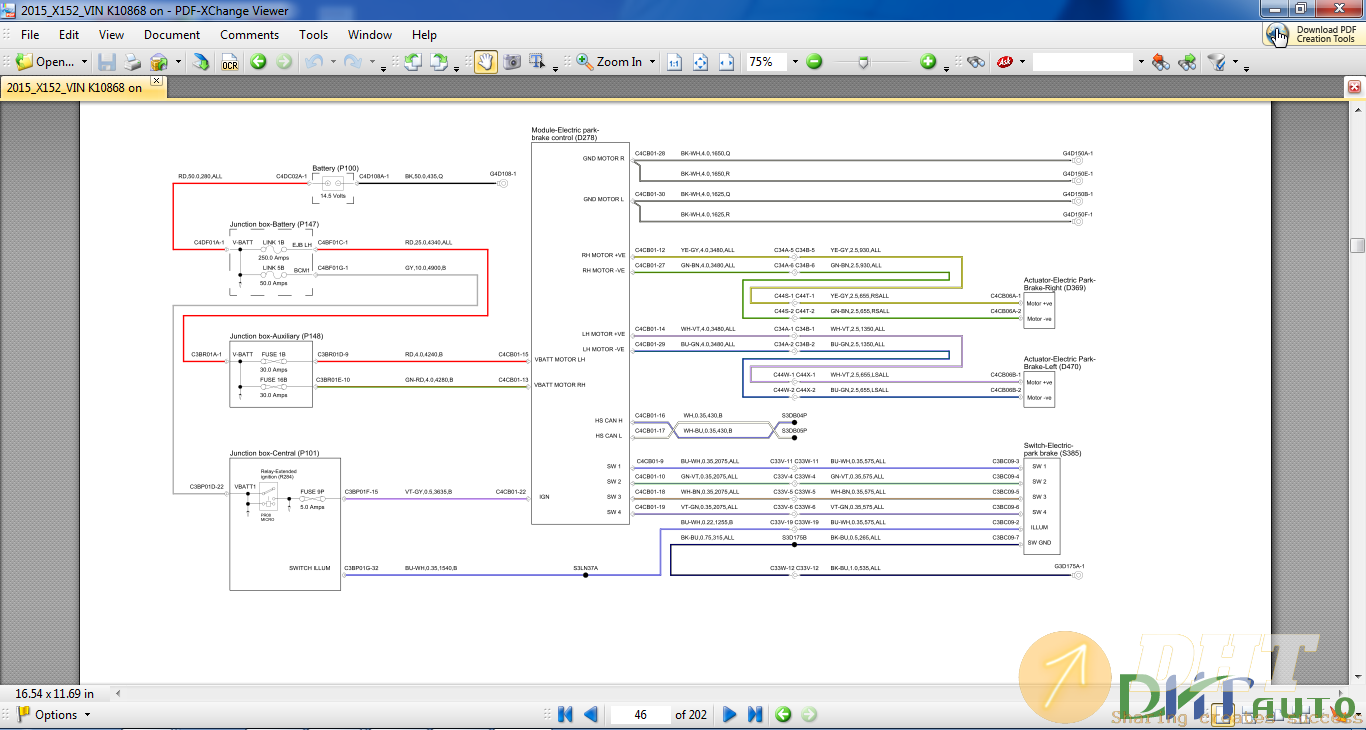Click the search options funnel icon
Viewport: 1366px width, 730px height.
point(1216,62)
